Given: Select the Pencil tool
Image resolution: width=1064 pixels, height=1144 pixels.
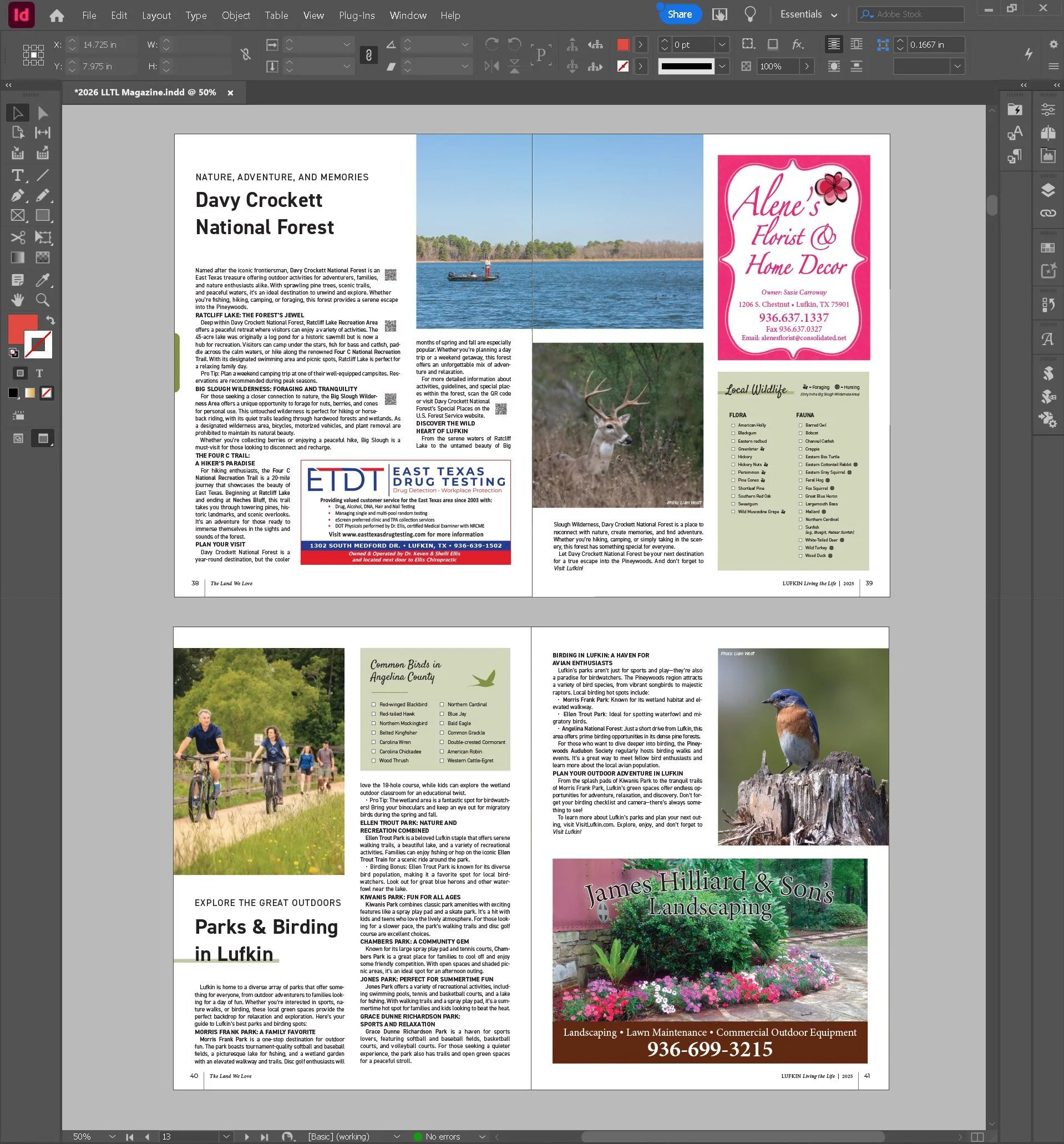Looking at the screenshot, I should pos(43,196).
